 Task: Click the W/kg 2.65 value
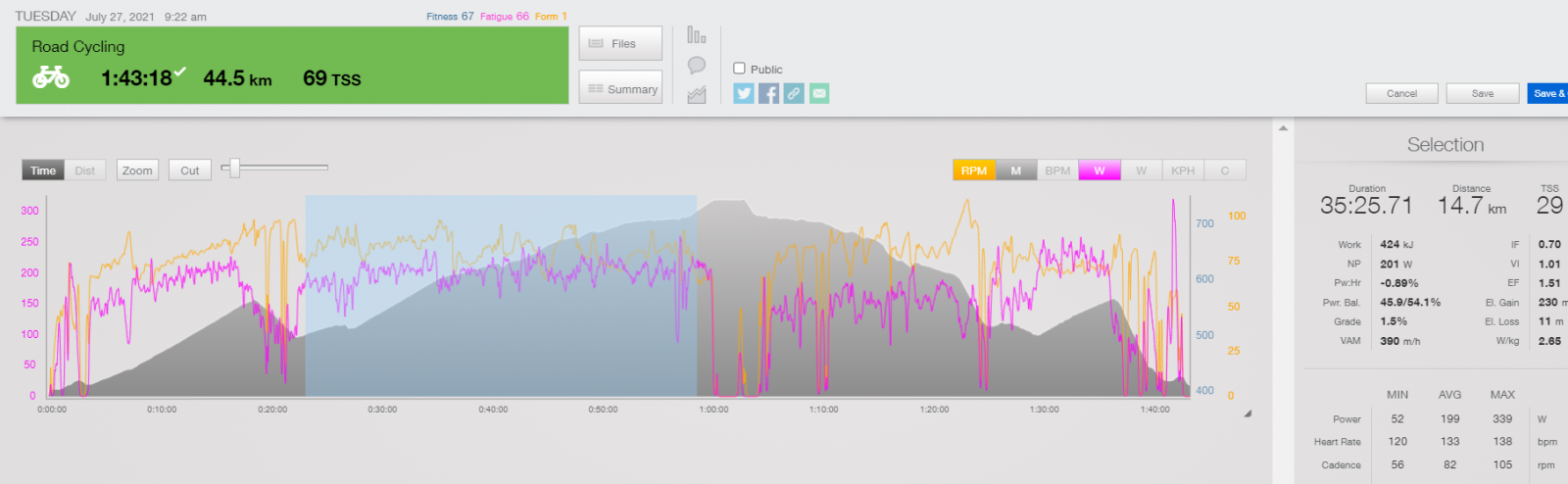pos(1549,341)
